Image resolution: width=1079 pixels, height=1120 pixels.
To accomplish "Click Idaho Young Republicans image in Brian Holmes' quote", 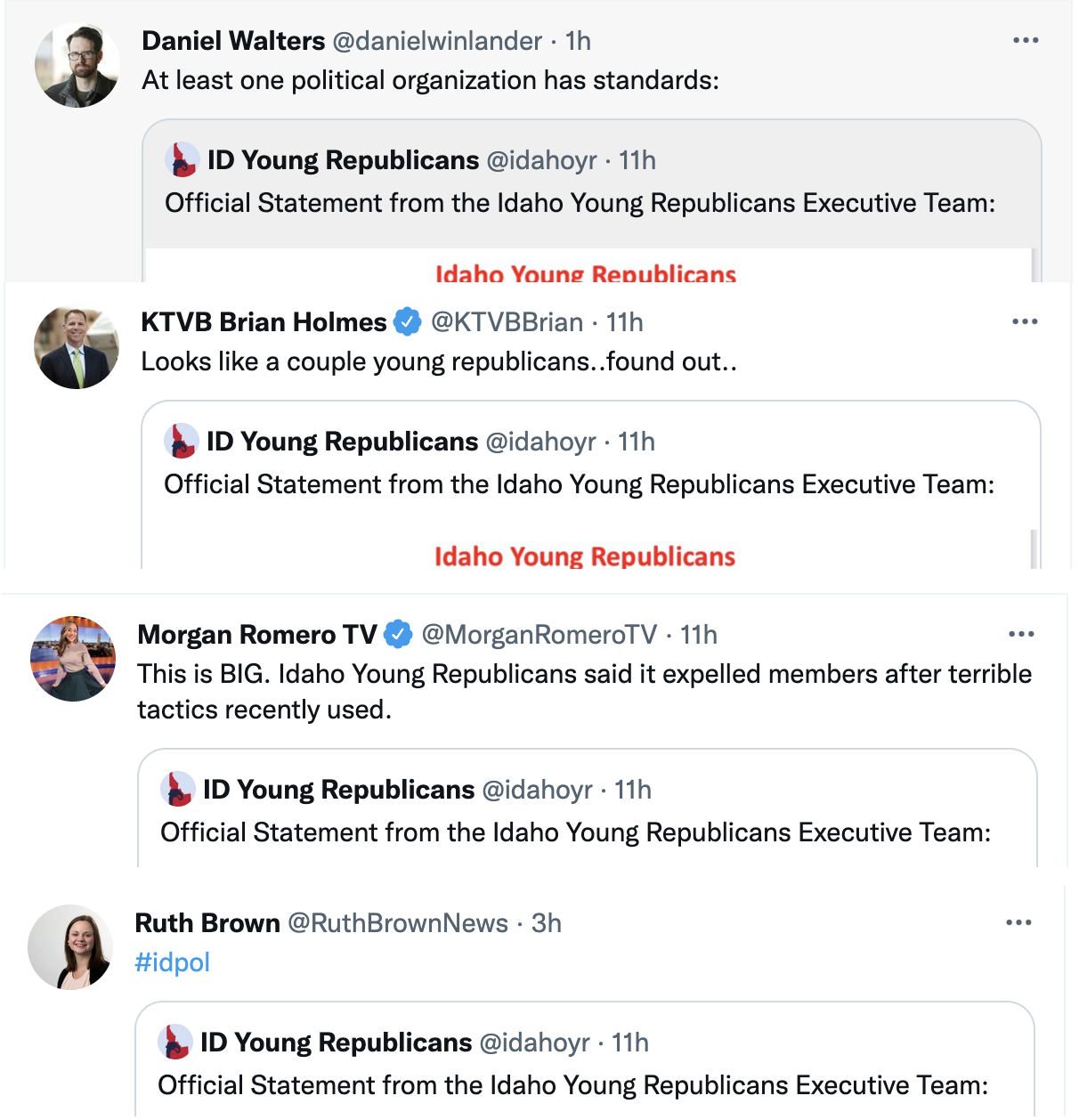I will (x=586, y=546).
